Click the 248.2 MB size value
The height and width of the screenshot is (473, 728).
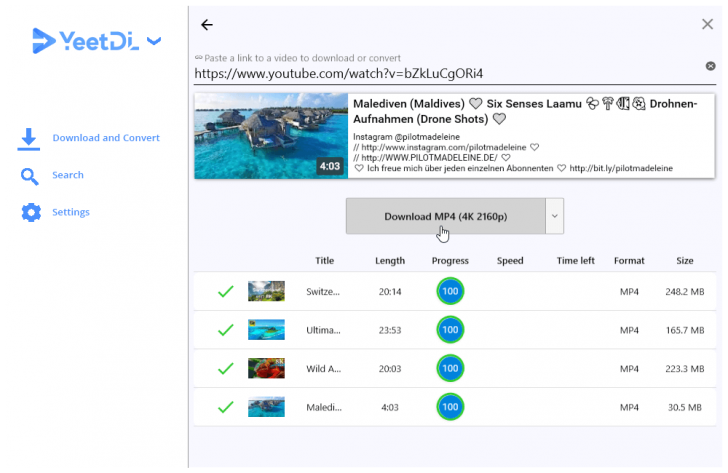pyautogui.click(x=685, y=292)
